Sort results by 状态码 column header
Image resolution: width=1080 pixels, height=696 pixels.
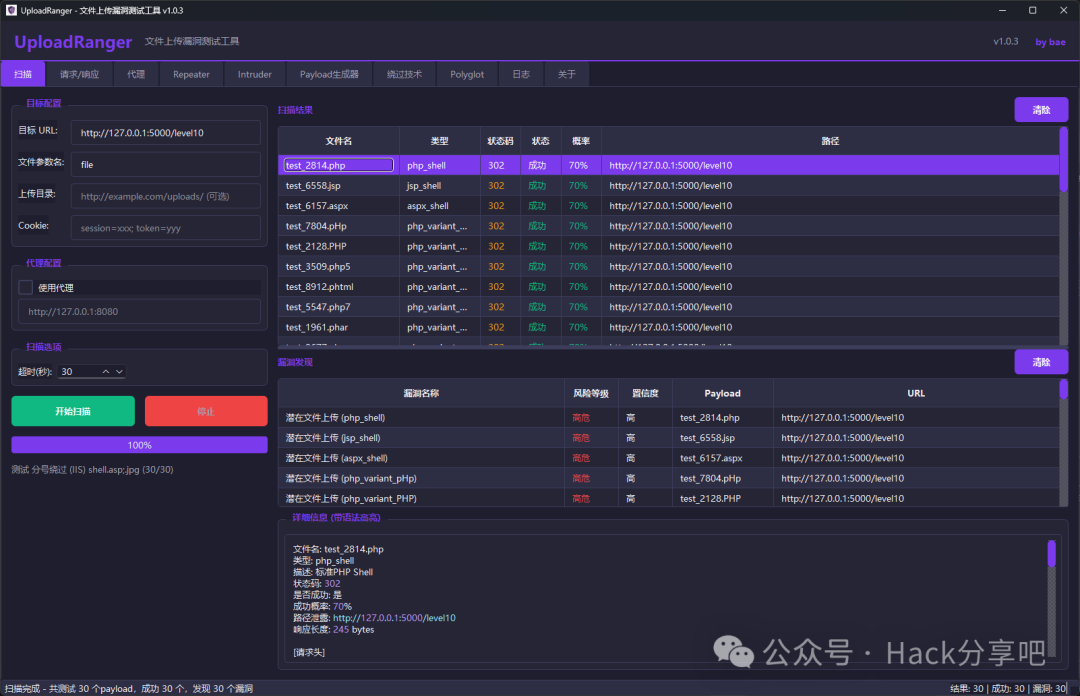click(500, 141)
